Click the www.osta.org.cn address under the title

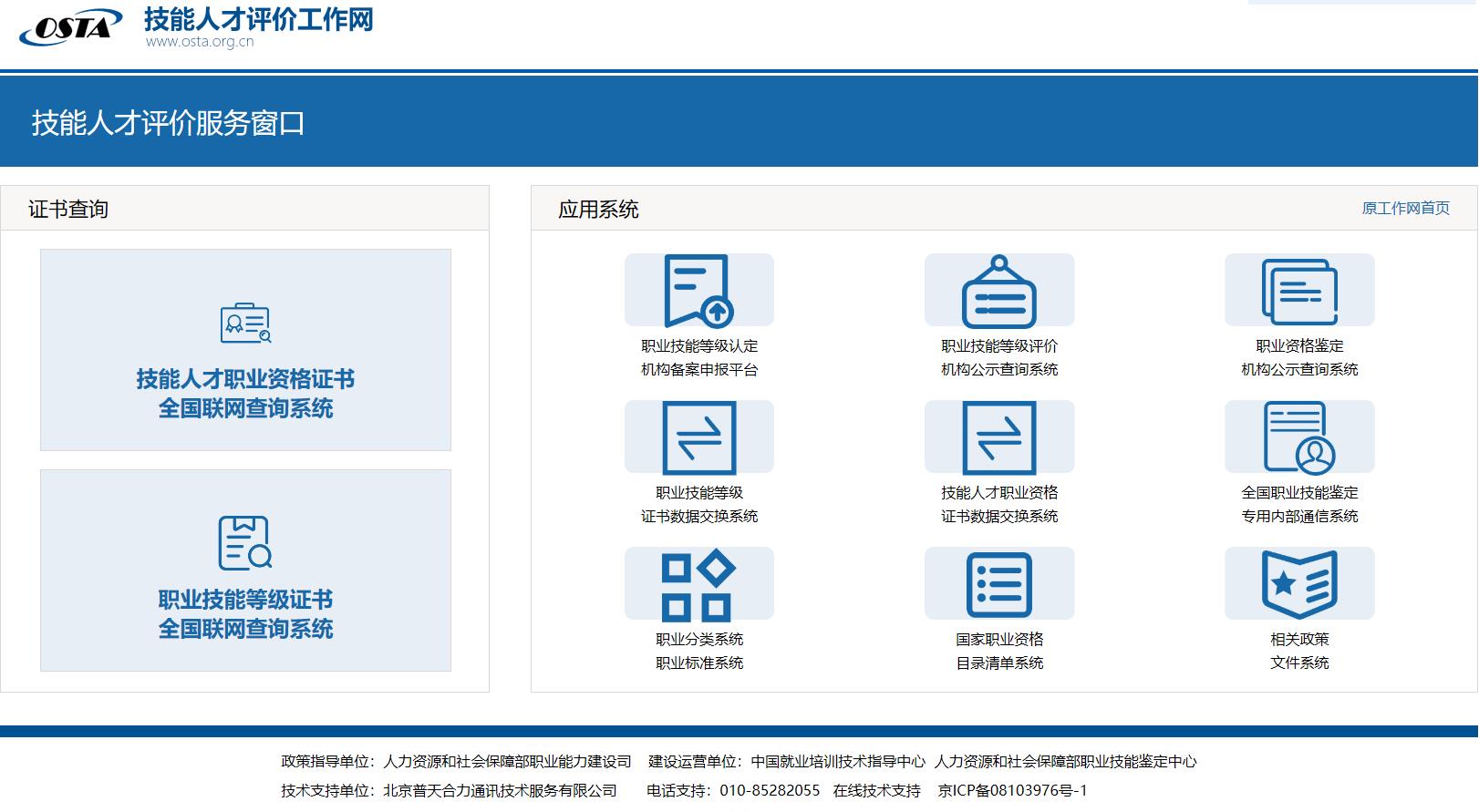point(200,42)
